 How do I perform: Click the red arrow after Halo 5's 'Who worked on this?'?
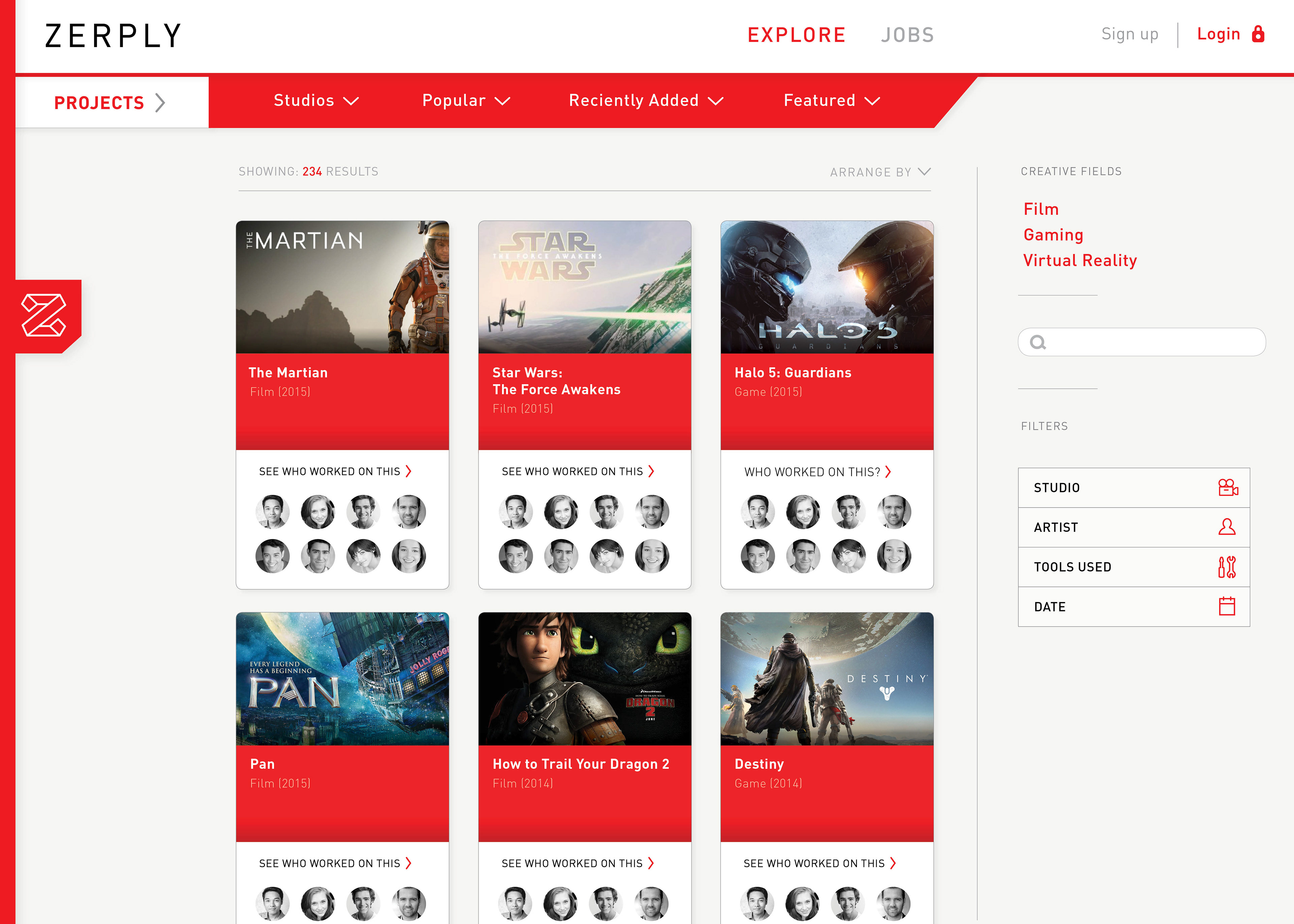tap(888, 472)
